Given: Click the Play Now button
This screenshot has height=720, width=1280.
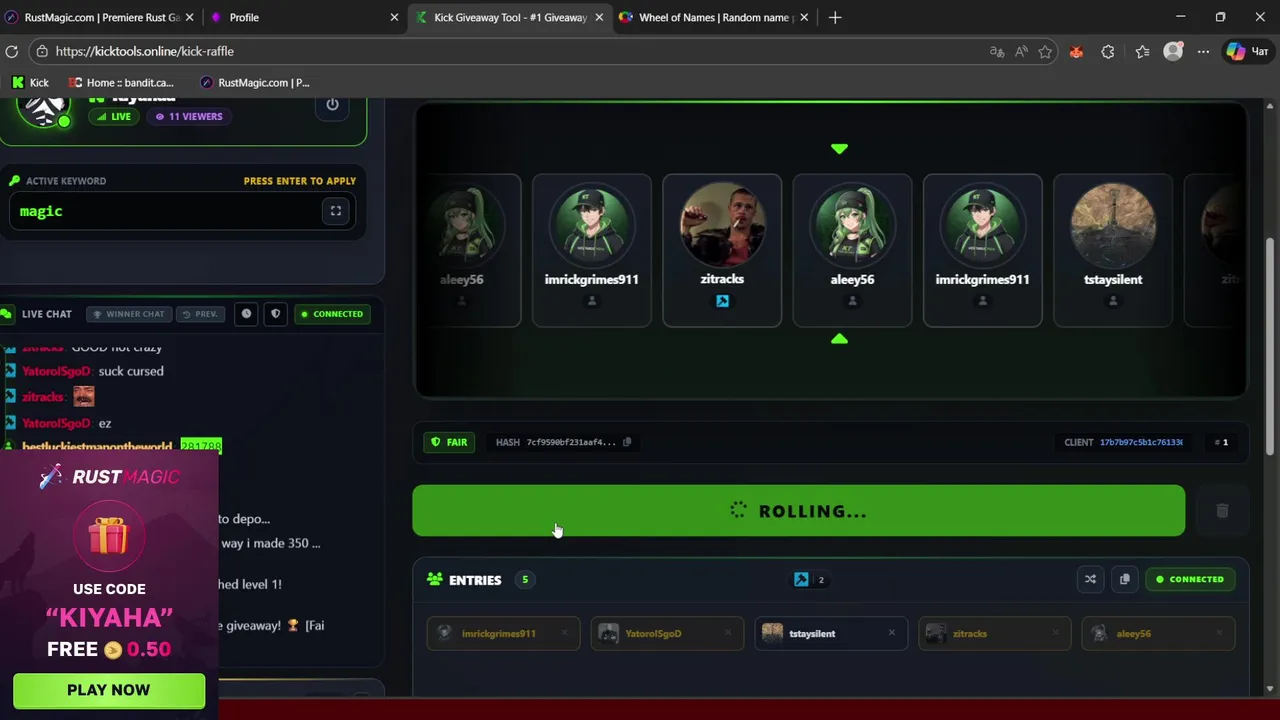Looking at the screenshot, I should (108, 690).
